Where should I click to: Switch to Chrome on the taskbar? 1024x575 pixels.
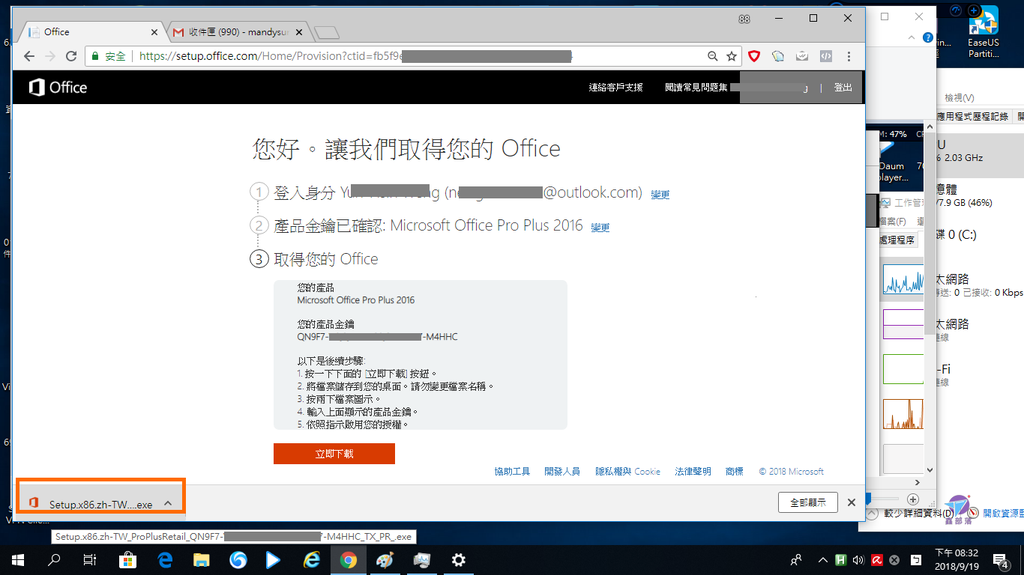click(x=348, y=560)
